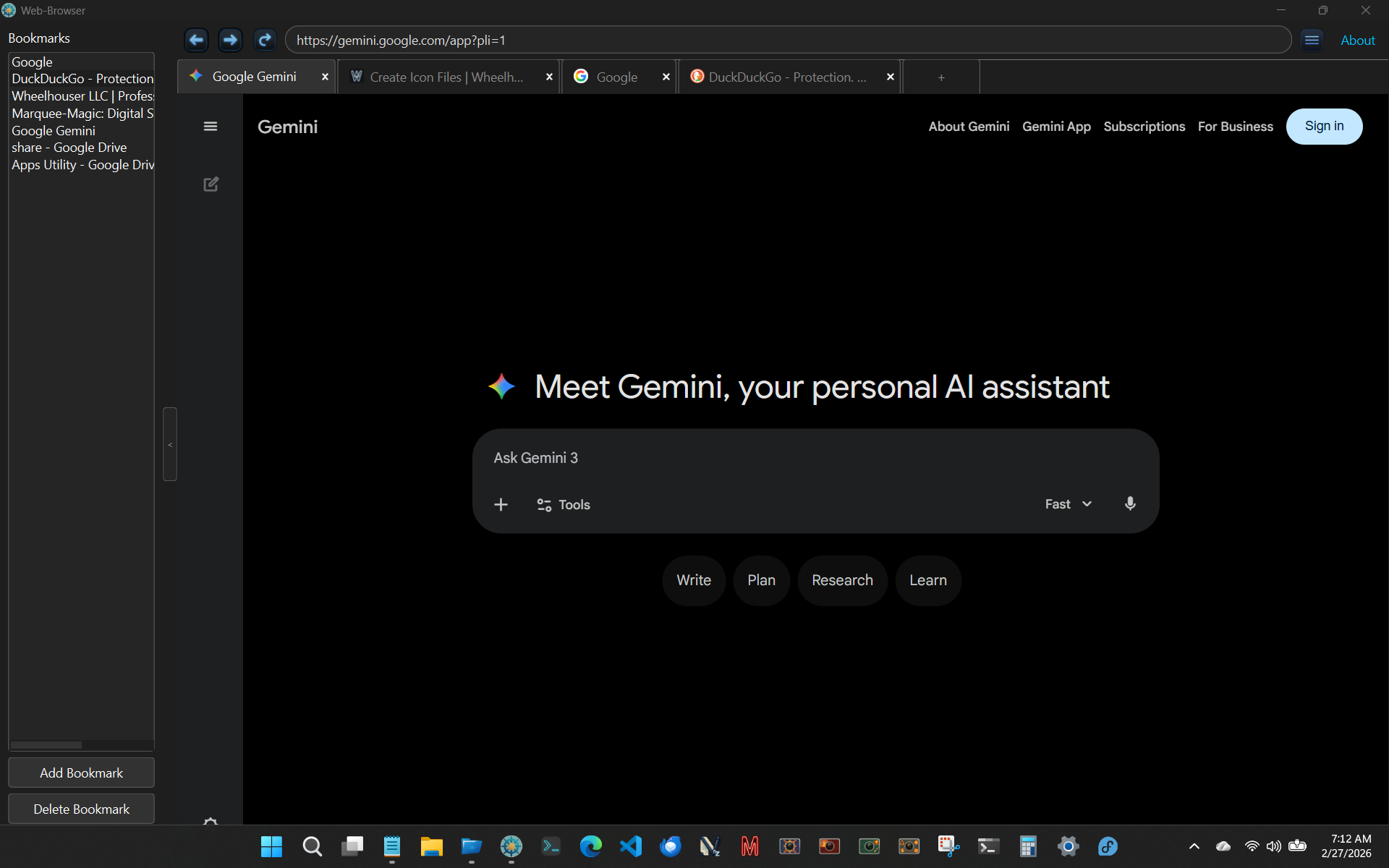This screenshot has height=868, width=1389.
Task: Open the Apps Utility - Google Drive bookmark
Action: tap(82, 165)
